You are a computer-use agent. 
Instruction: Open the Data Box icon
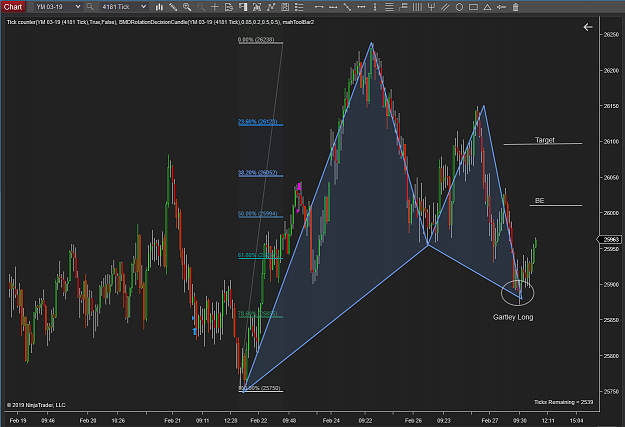point(229,7)
